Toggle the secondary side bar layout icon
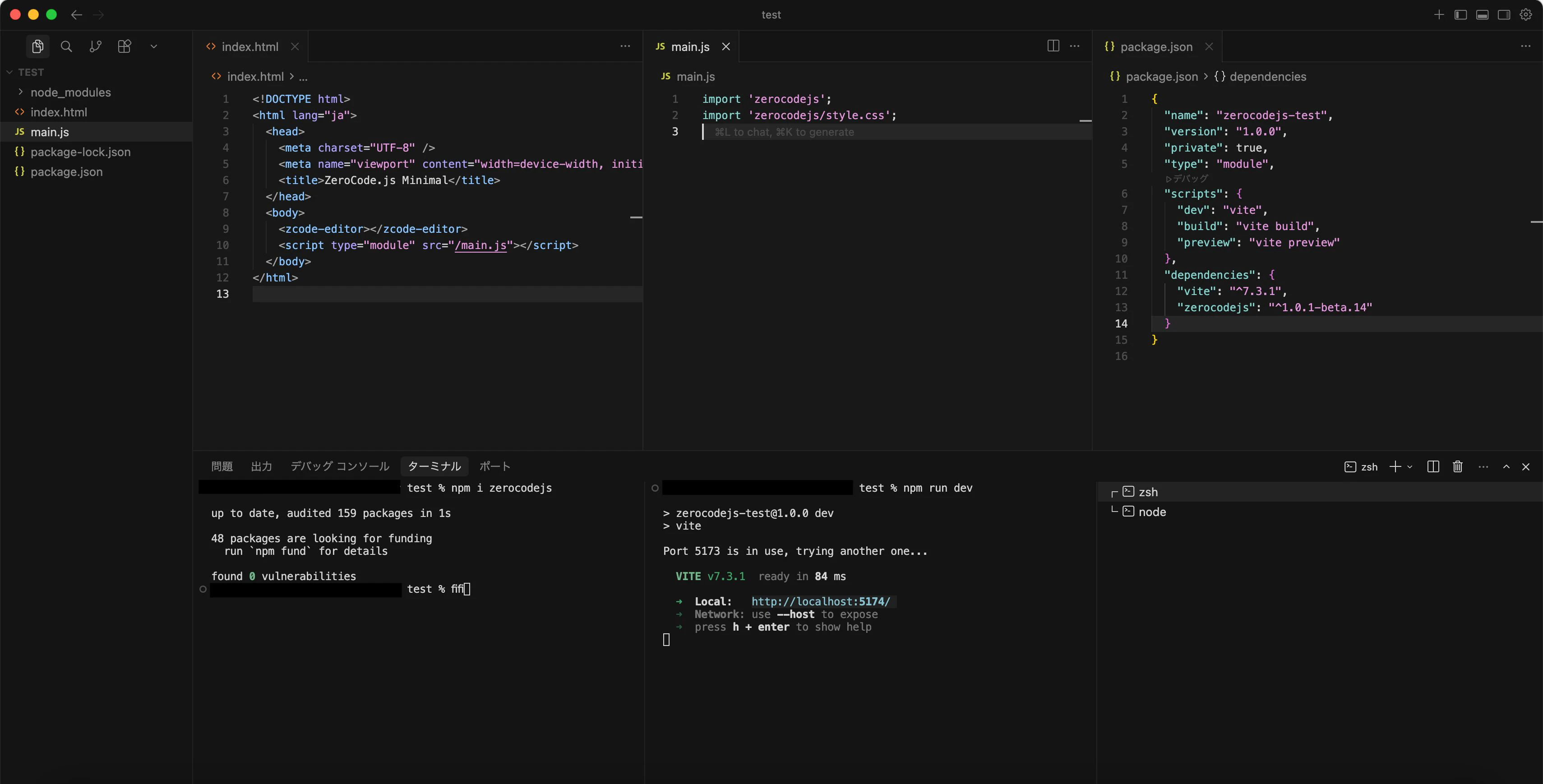The height and width of the screenshot is (784, 1543). [x=1503, y=14]
